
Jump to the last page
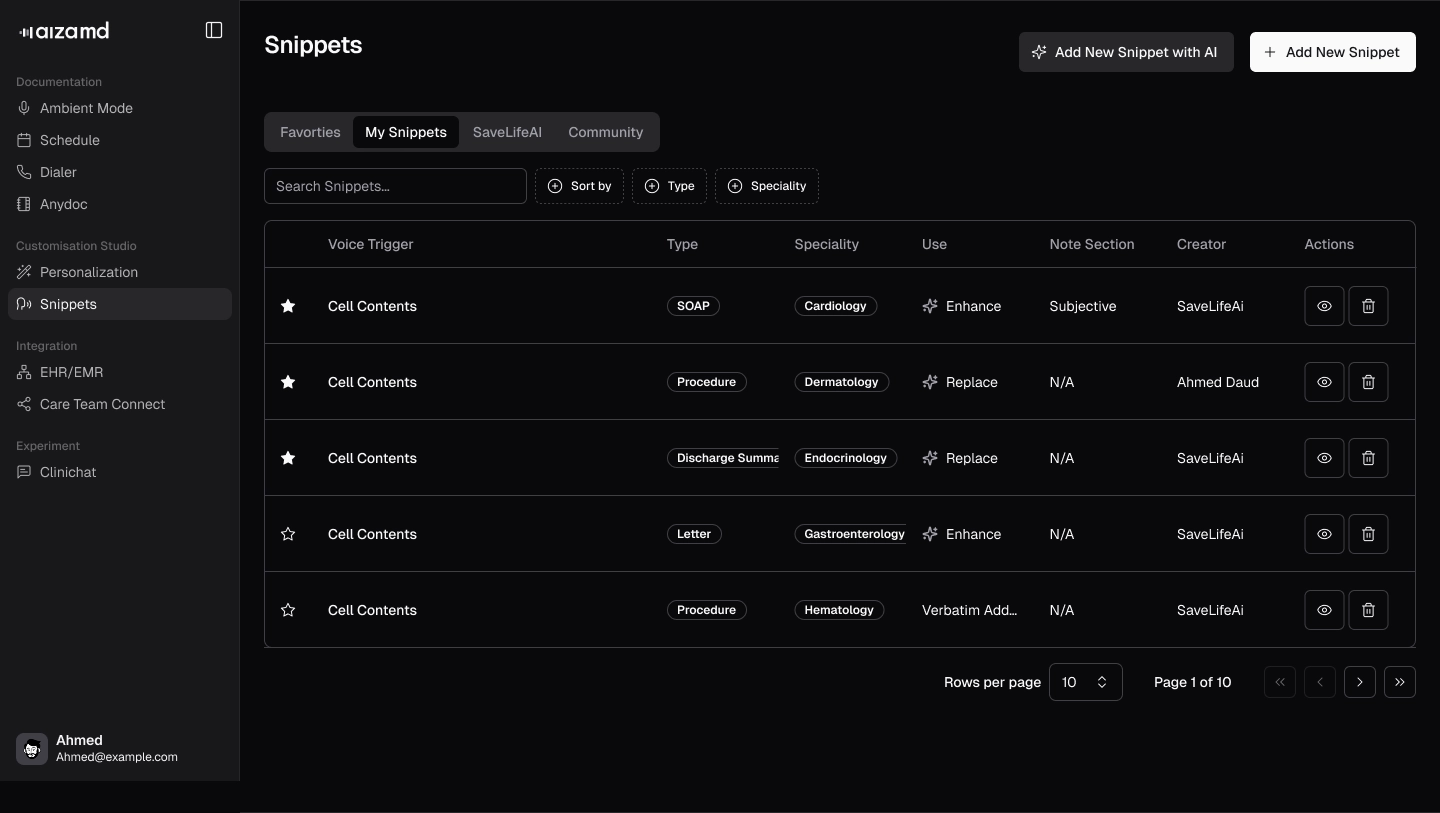(x=1400, y=682)
